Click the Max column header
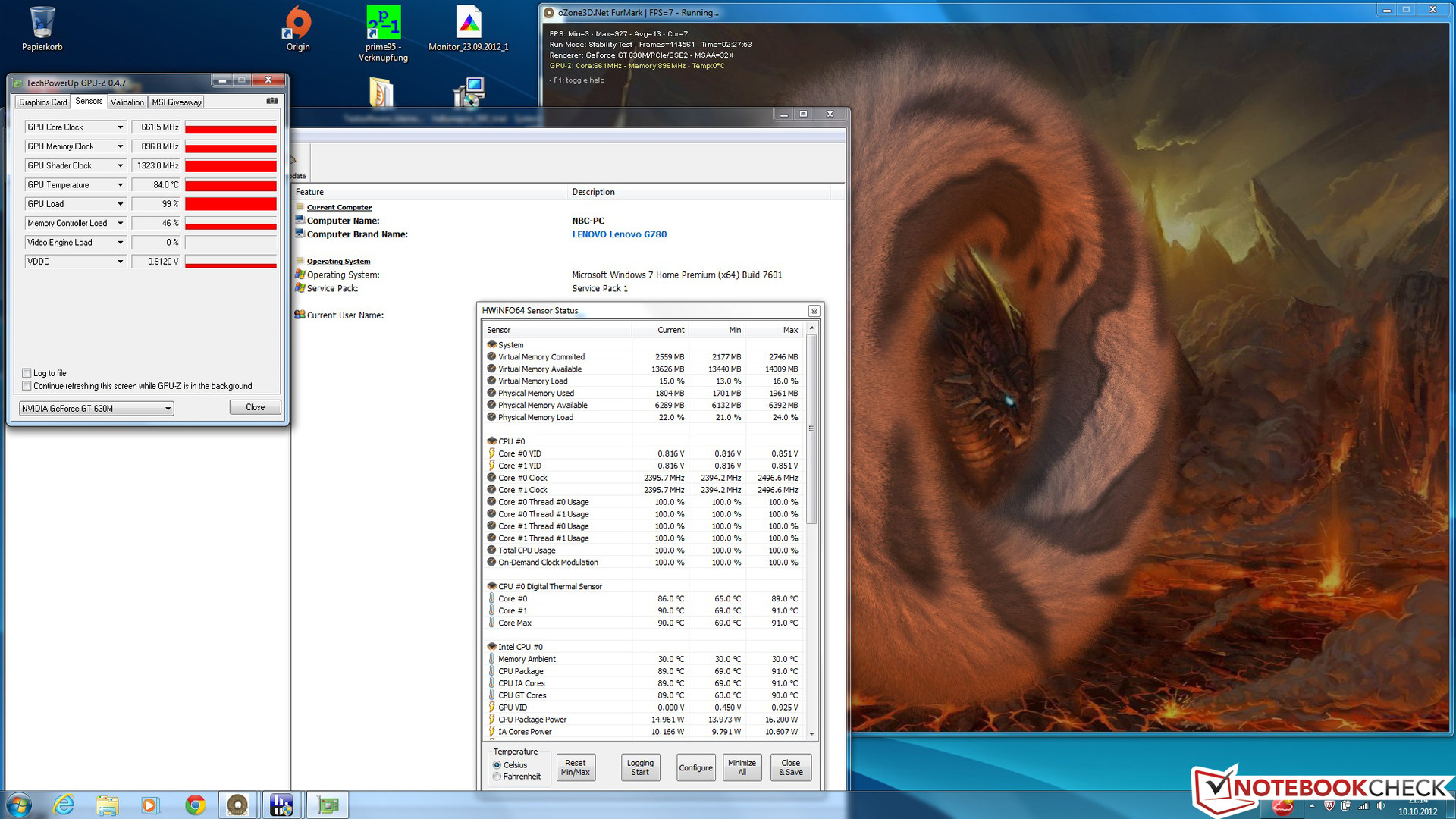The width and height of the screenshot is (1456, 819). click(x=773, y=330)
